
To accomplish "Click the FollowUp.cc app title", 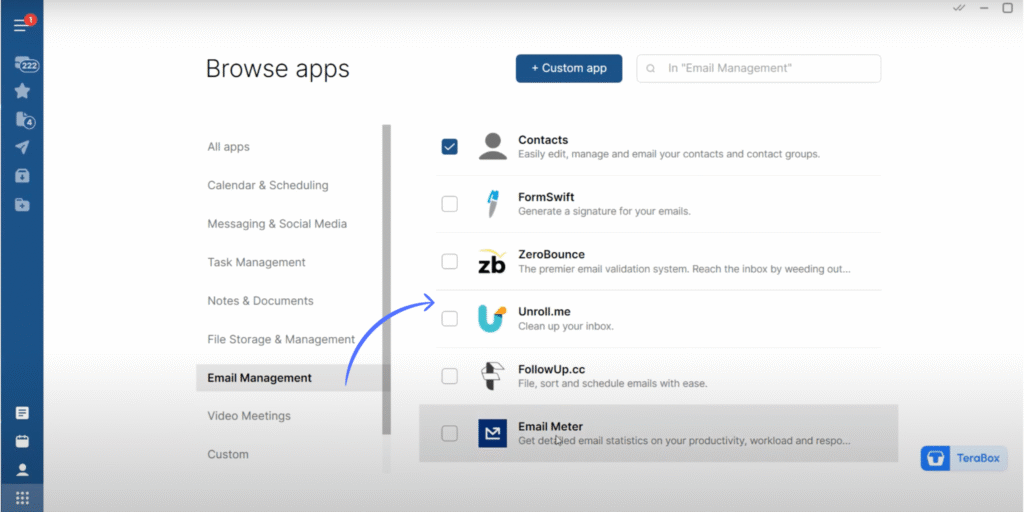I will [551, 369].
